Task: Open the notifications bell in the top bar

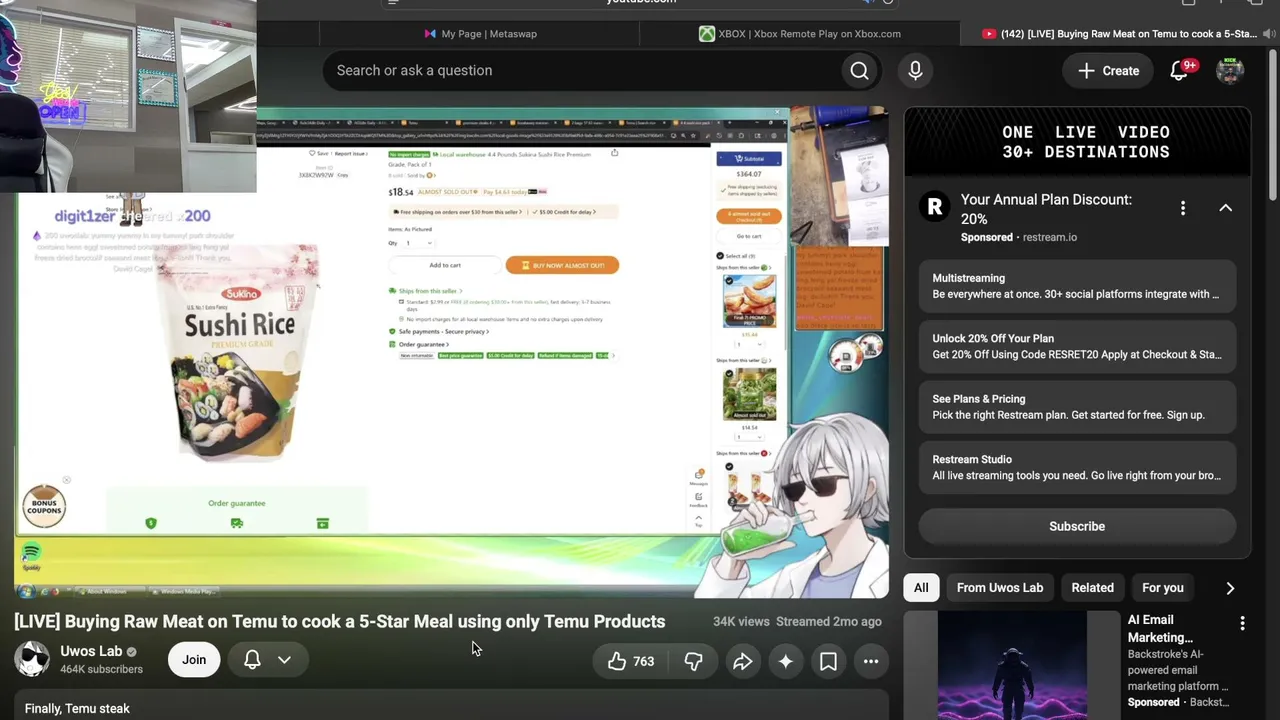Action: [1180, 71]
